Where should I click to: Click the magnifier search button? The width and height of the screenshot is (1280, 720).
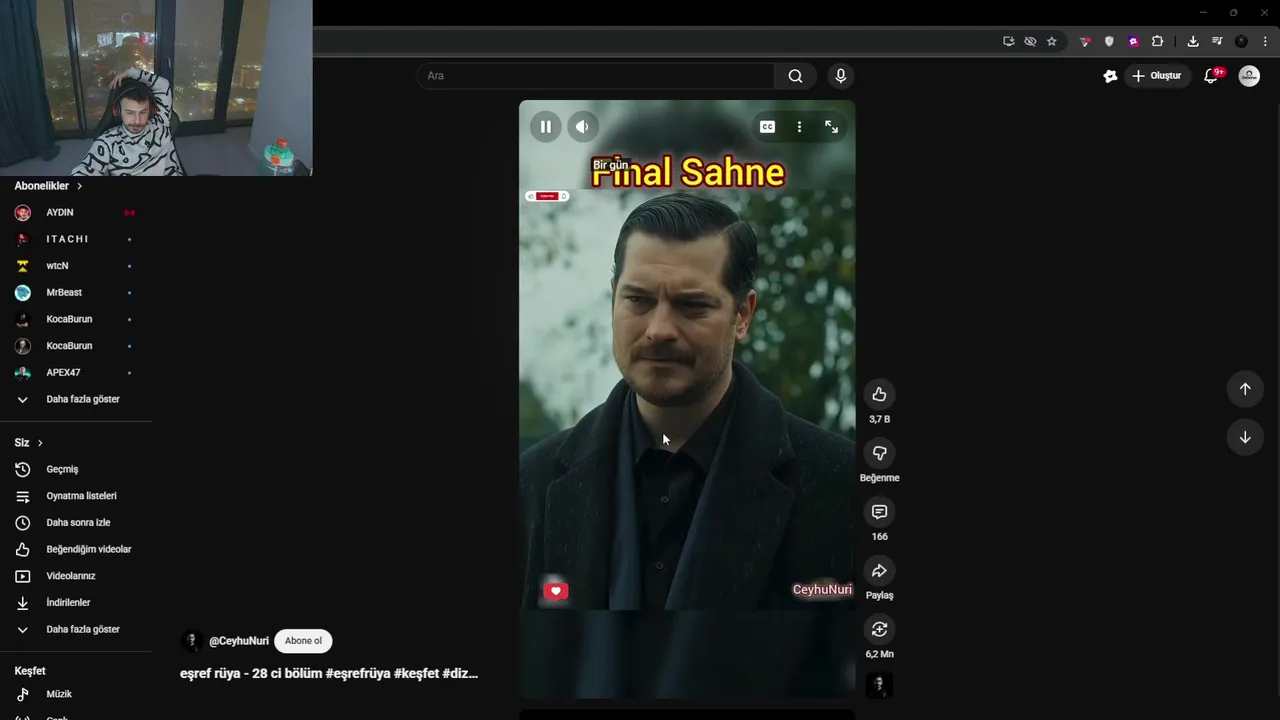(795, 76)
